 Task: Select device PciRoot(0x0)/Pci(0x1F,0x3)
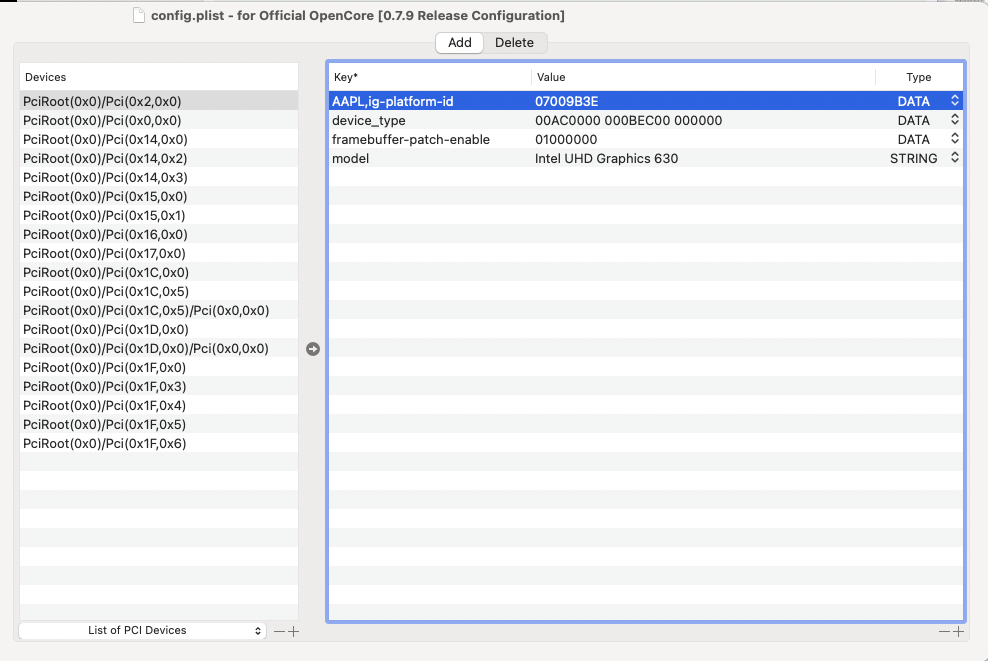tap(105, 387)
